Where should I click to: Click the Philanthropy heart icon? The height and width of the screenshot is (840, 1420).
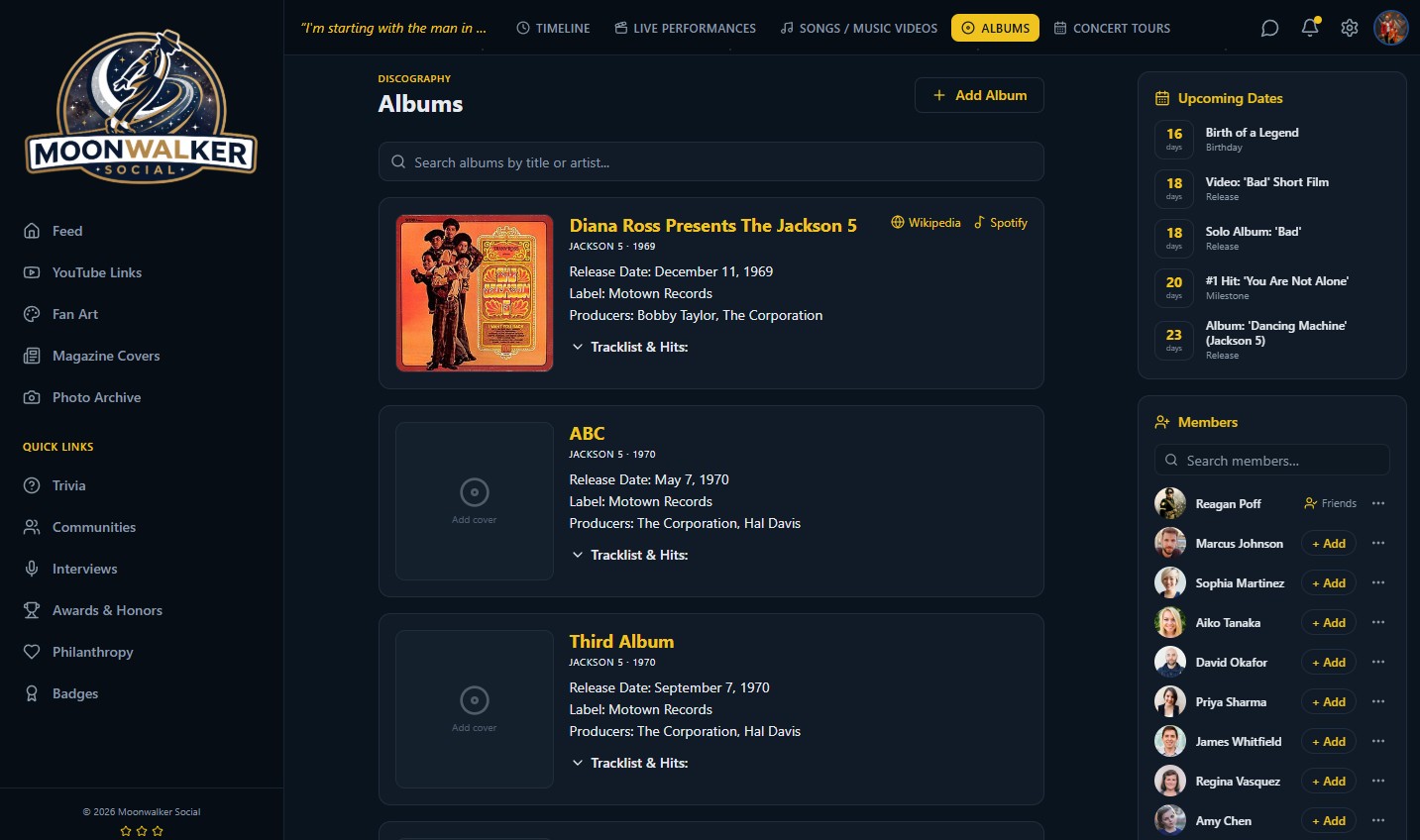pos(32,652)
